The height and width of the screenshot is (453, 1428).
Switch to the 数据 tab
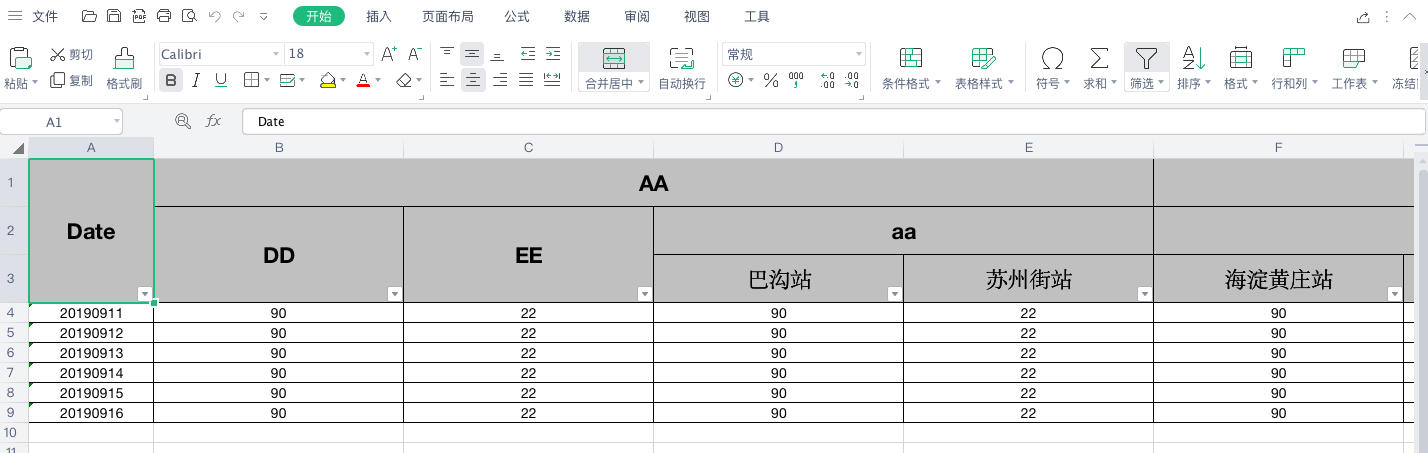tap(577, 17)
